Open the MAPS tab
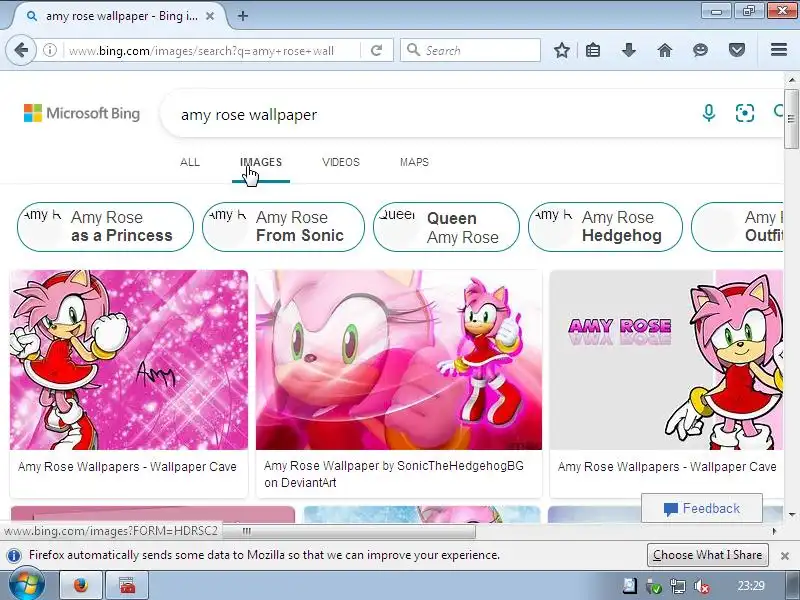 click(x=414, y=162)
